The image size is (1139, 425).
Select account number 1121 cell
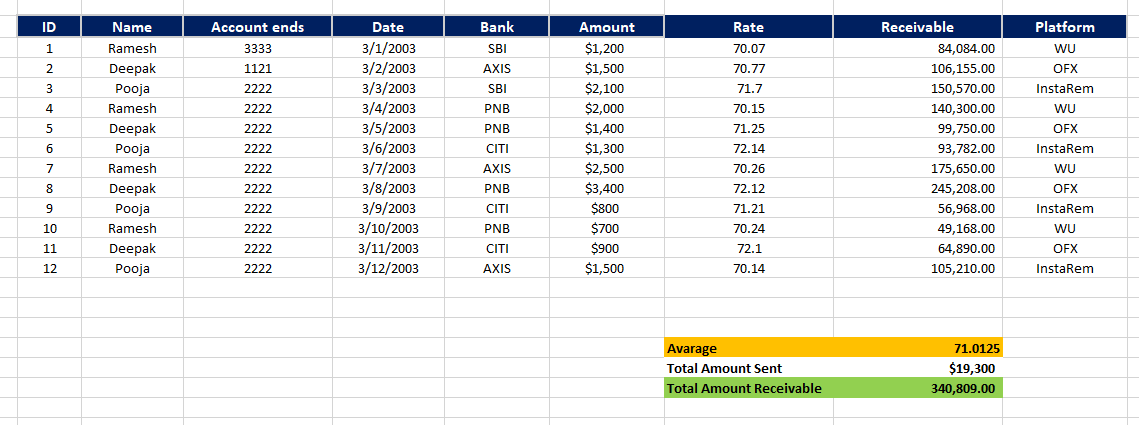(x=258, y=68)
